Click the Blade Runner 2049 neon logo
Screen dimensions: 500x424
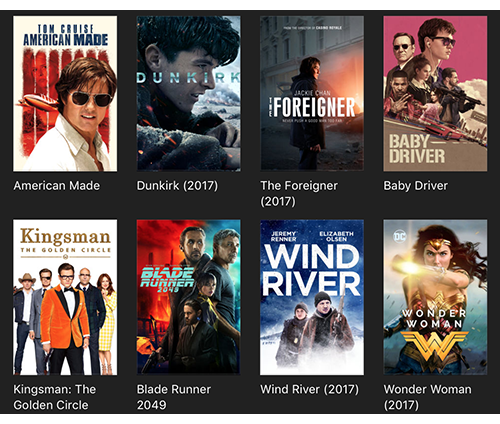(167, 279)
